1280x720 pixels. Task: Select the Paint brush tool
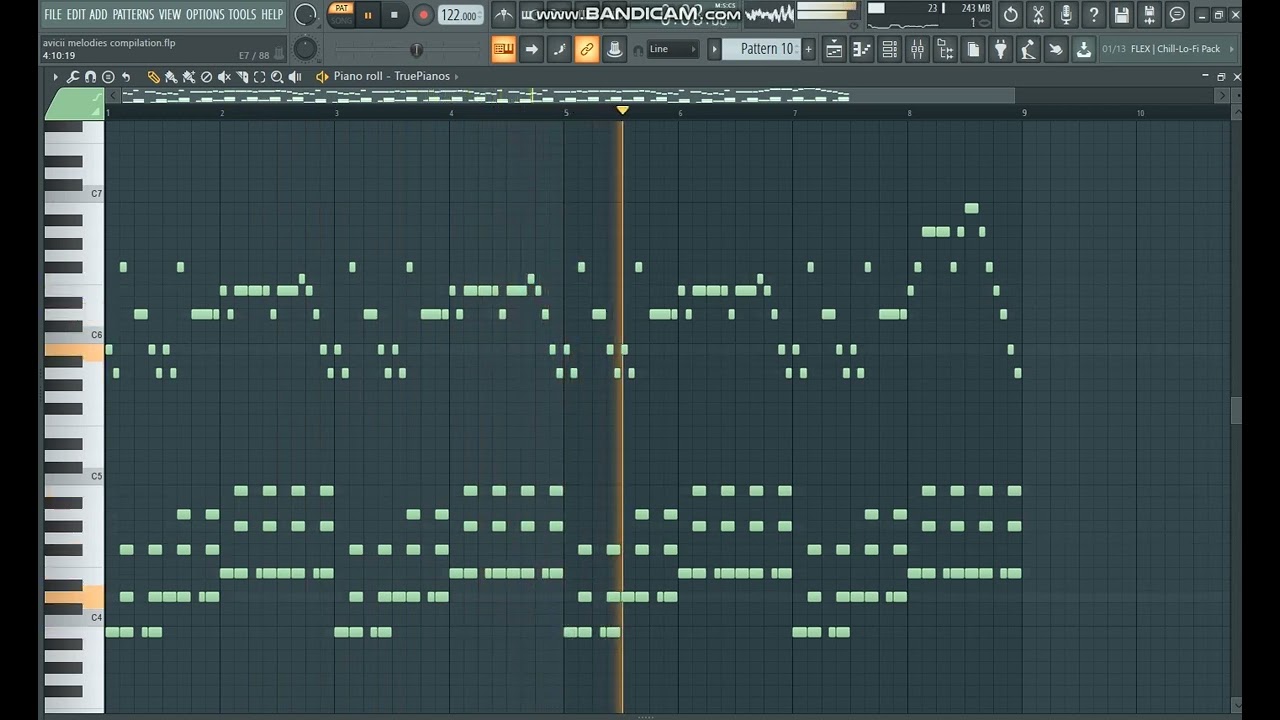click(x=171, y=77)
